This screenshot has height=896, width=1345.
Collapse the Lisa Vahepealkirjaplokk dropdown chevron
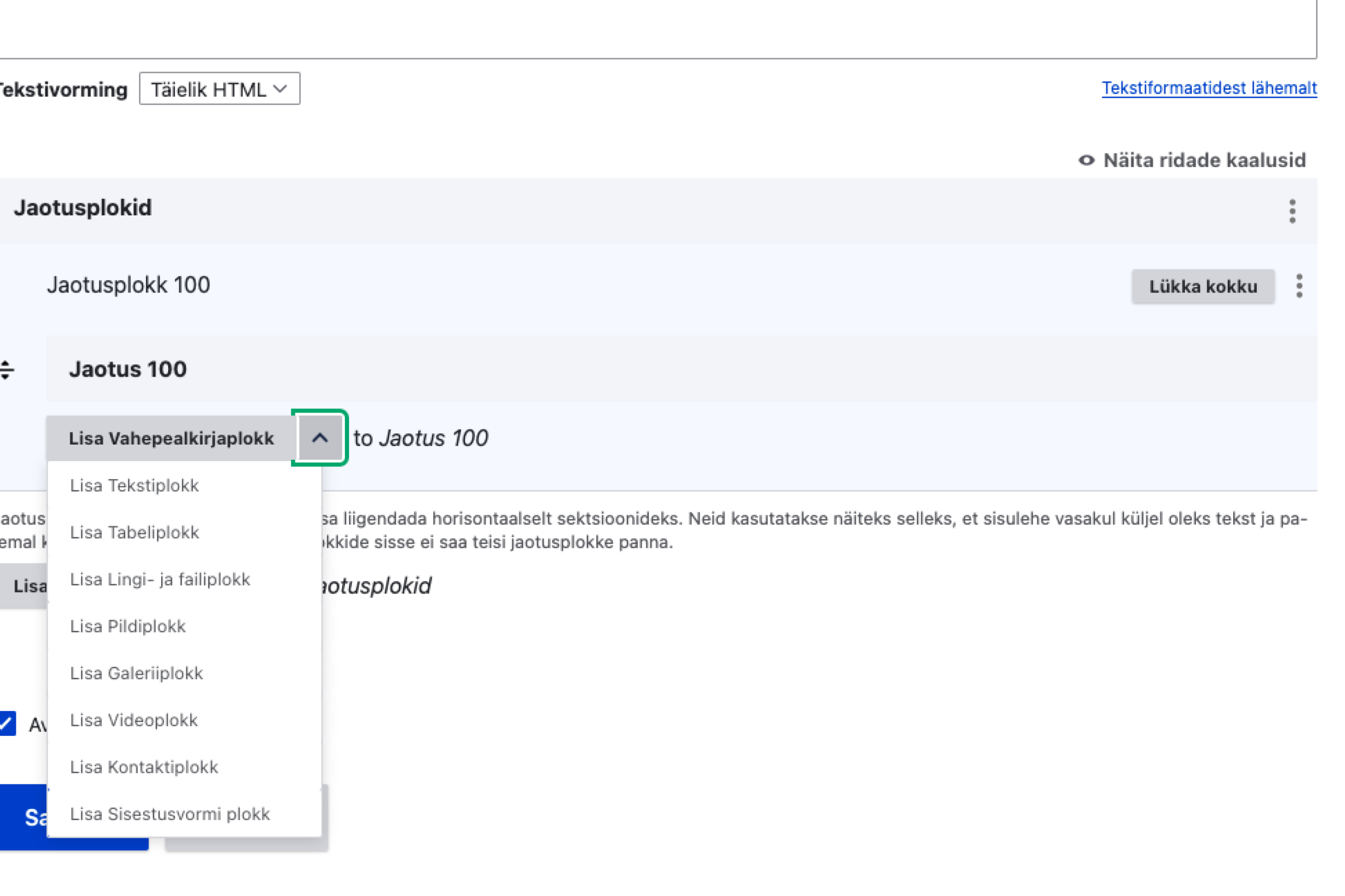(320, 438)
